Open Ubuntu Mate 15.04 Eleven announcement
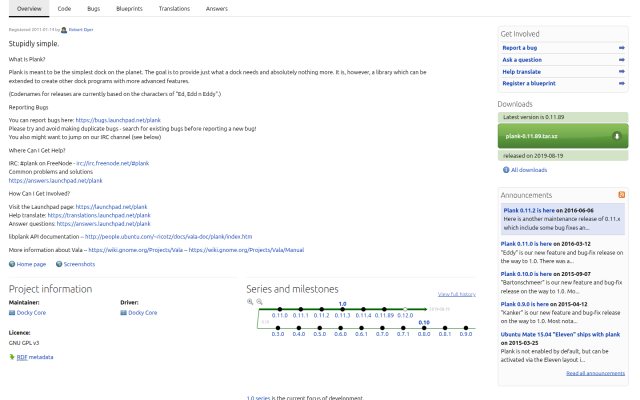The image size is (640, 400). 560,334
